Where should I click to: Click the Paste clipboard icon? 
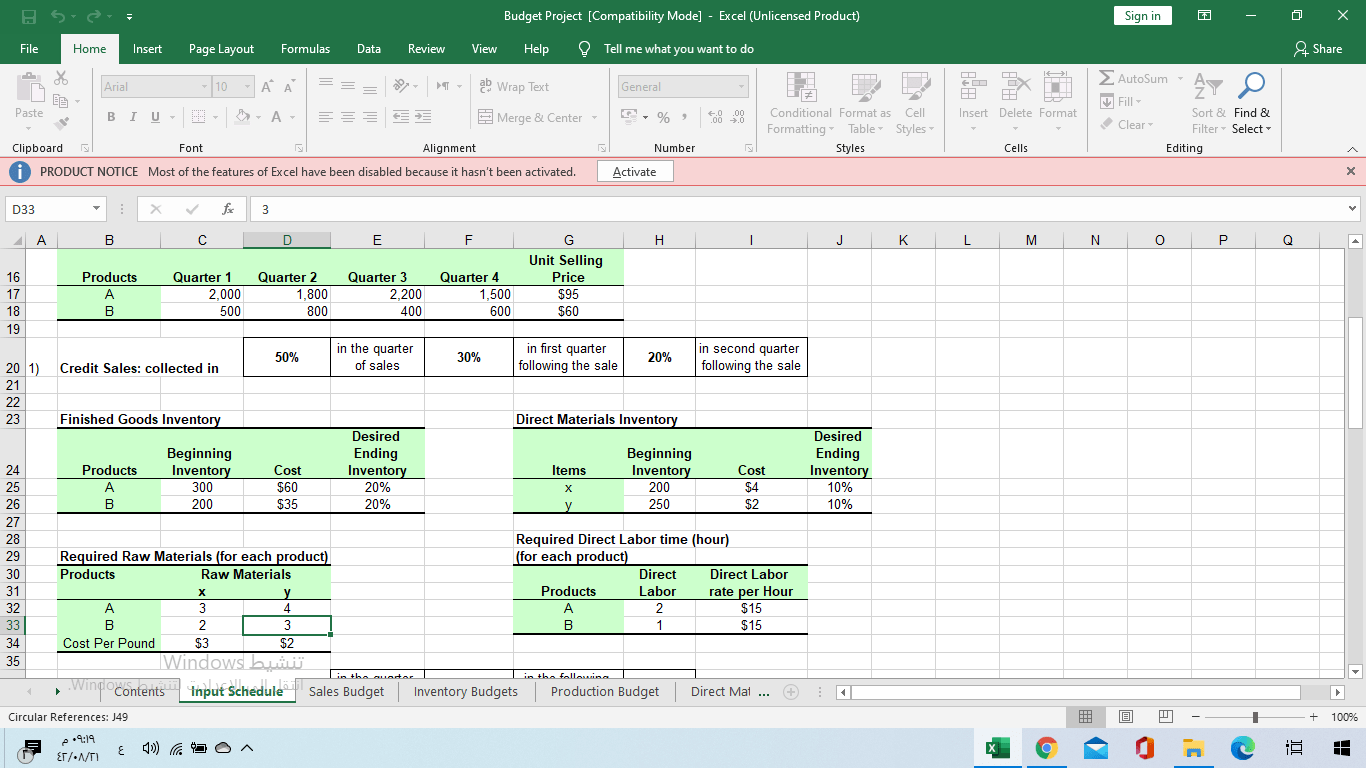29,89
